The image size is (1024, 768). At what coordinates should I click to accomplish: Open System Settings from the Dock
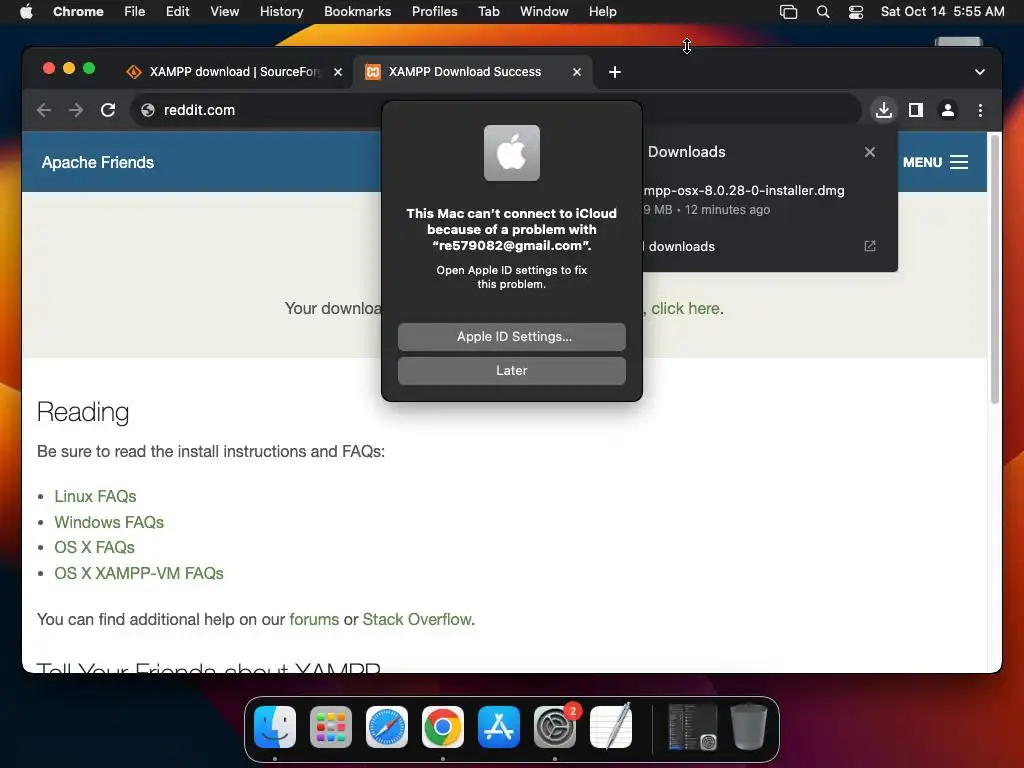coord(555,727)
